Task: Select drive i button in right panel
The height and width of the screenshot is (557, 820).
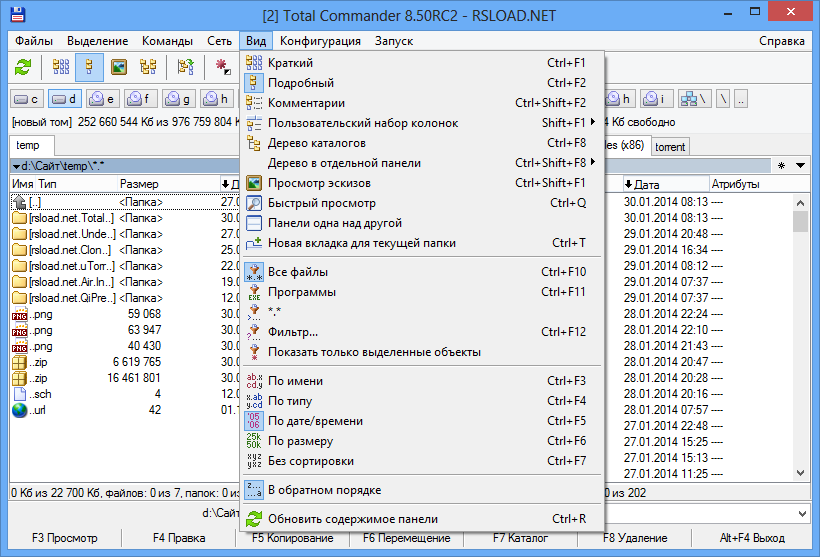Action: [x=656, y=99]
